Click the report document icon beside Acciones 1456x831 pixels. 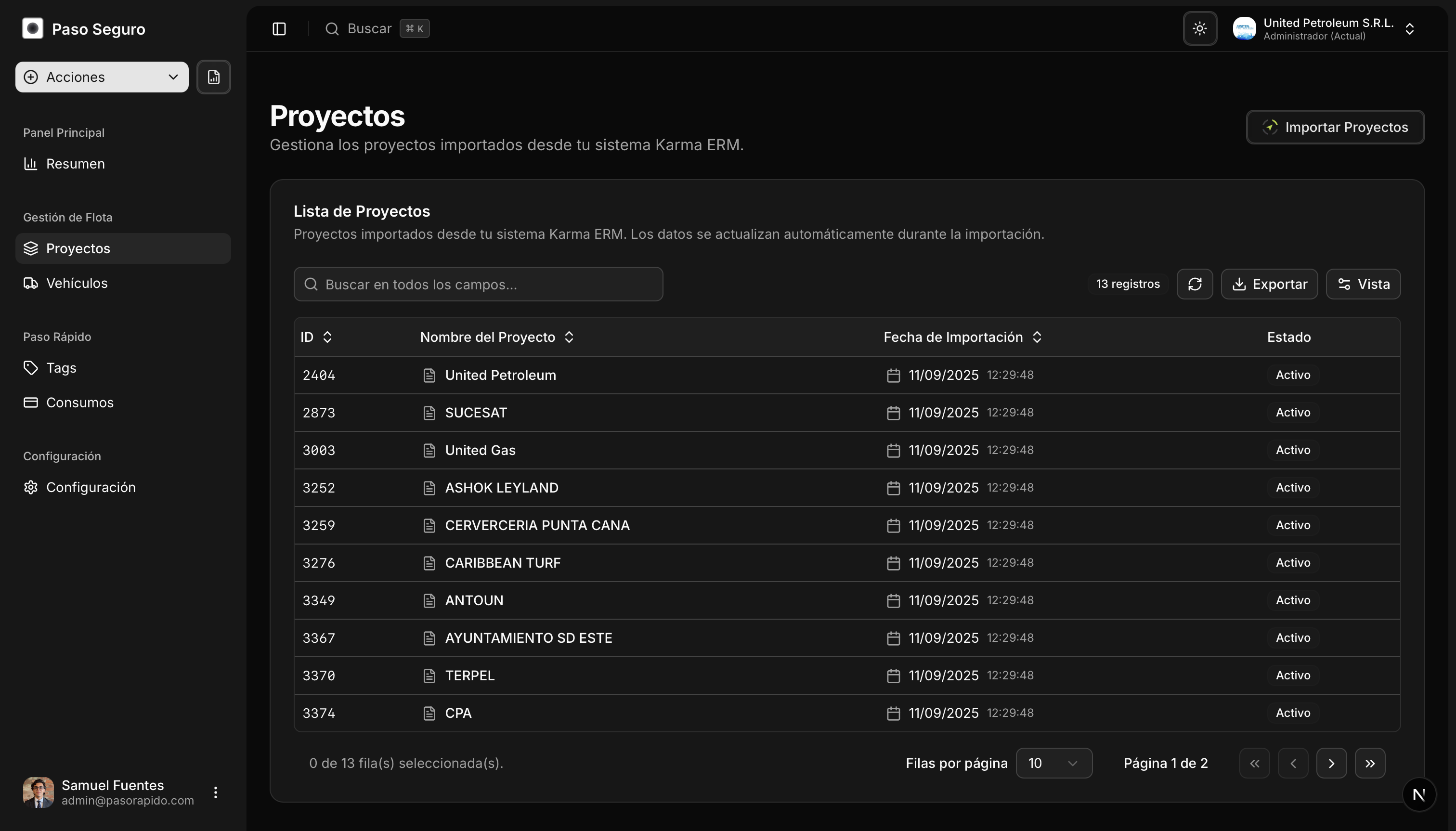(x=213, y=77)
